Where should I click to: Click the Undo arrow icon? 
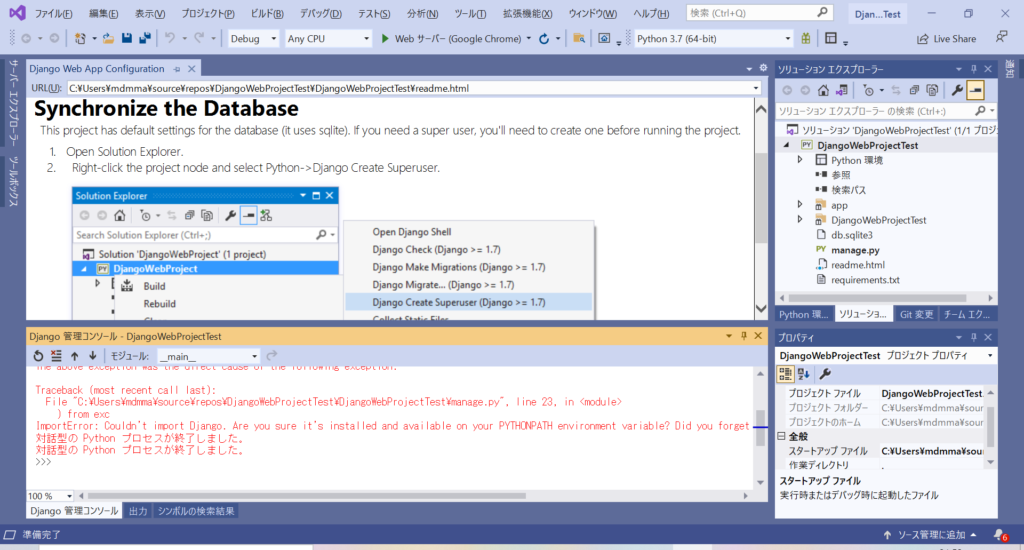pos(170,39)
